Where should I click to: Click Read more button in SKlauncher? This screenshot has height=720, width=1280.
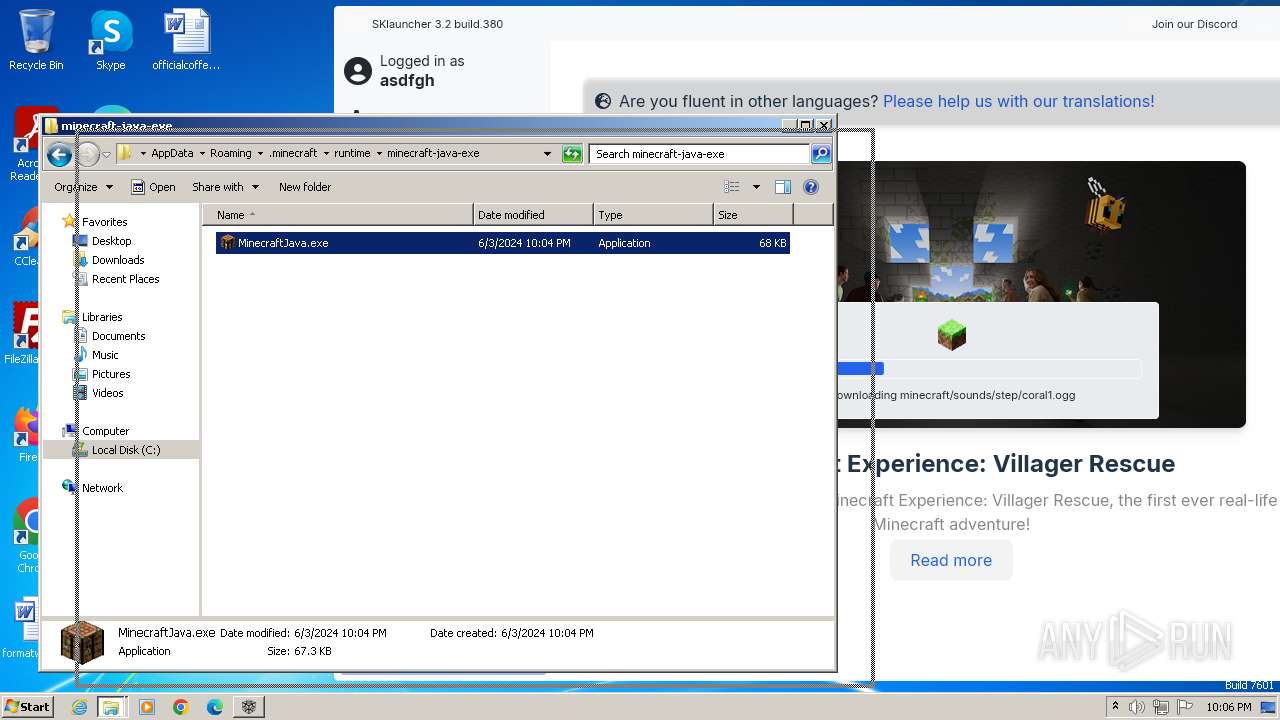point(951,560)
